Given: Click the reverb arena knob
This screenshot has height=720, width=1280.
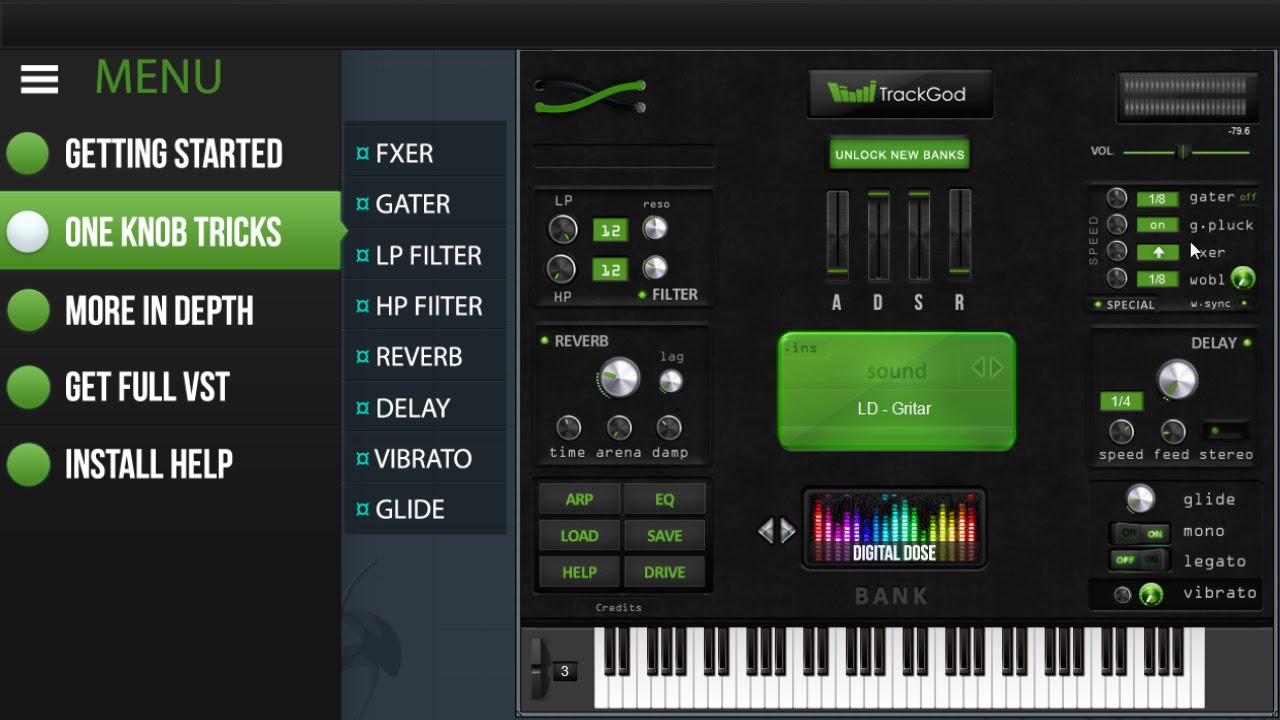Looking at the screenshot, I should (619, 428).
